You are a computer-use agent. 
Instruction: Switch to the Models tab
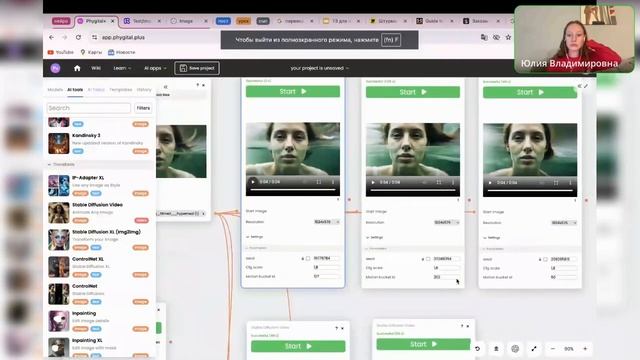(x=55, y=90)
